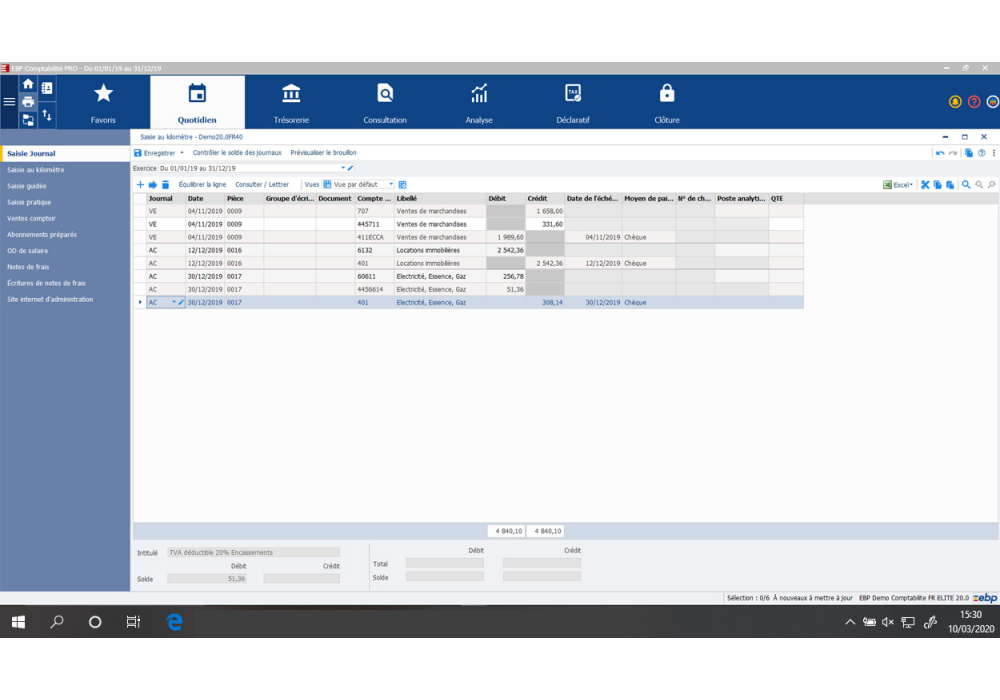Screen dimensions: 1000x700
Task: Open Saisie pratique in the sidebar
Action: click(29, 202)
